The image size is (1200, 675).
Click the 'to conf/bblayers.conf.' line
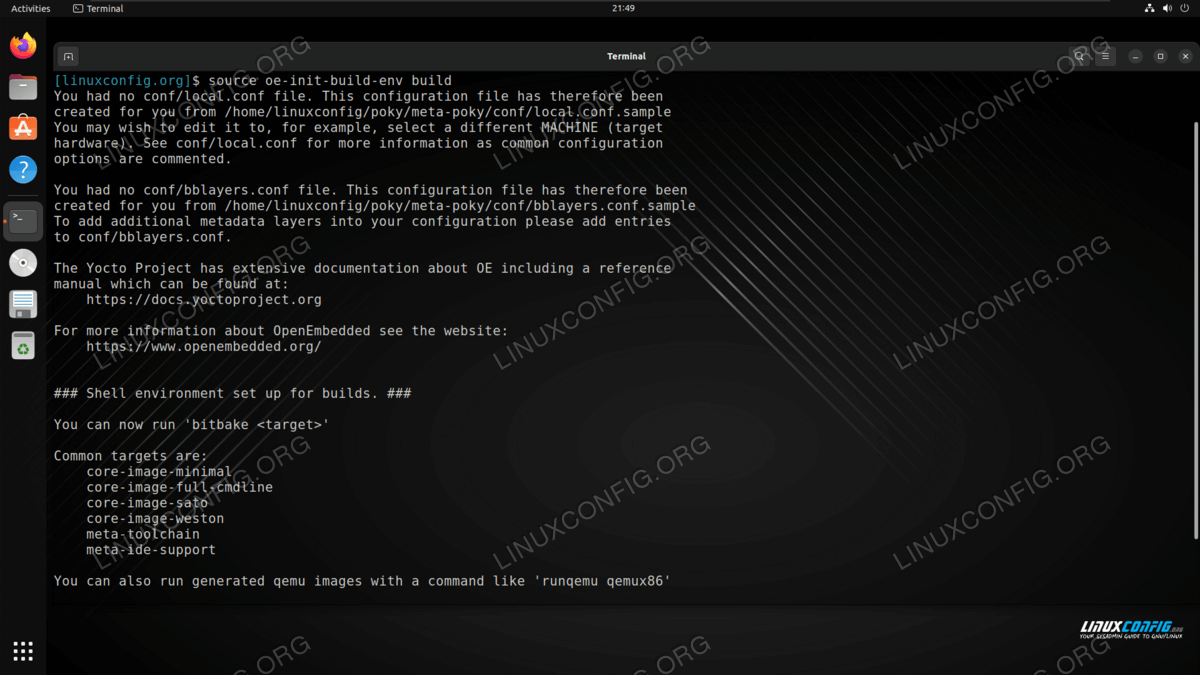click(143, 237)
